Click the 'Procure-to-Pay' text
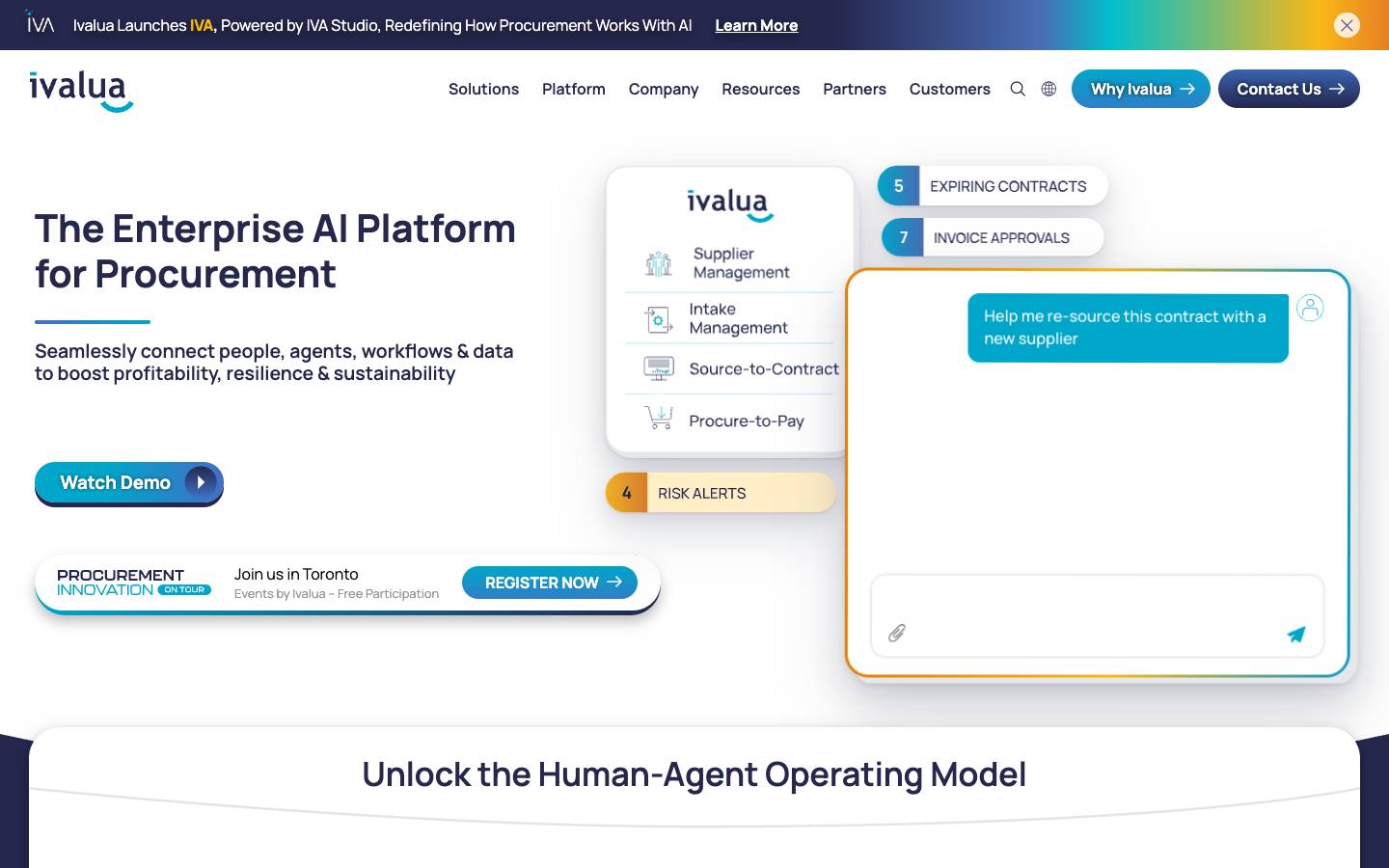Image resolution: width=1389 pixels, height=868 pixels. [x=747, y=420]
